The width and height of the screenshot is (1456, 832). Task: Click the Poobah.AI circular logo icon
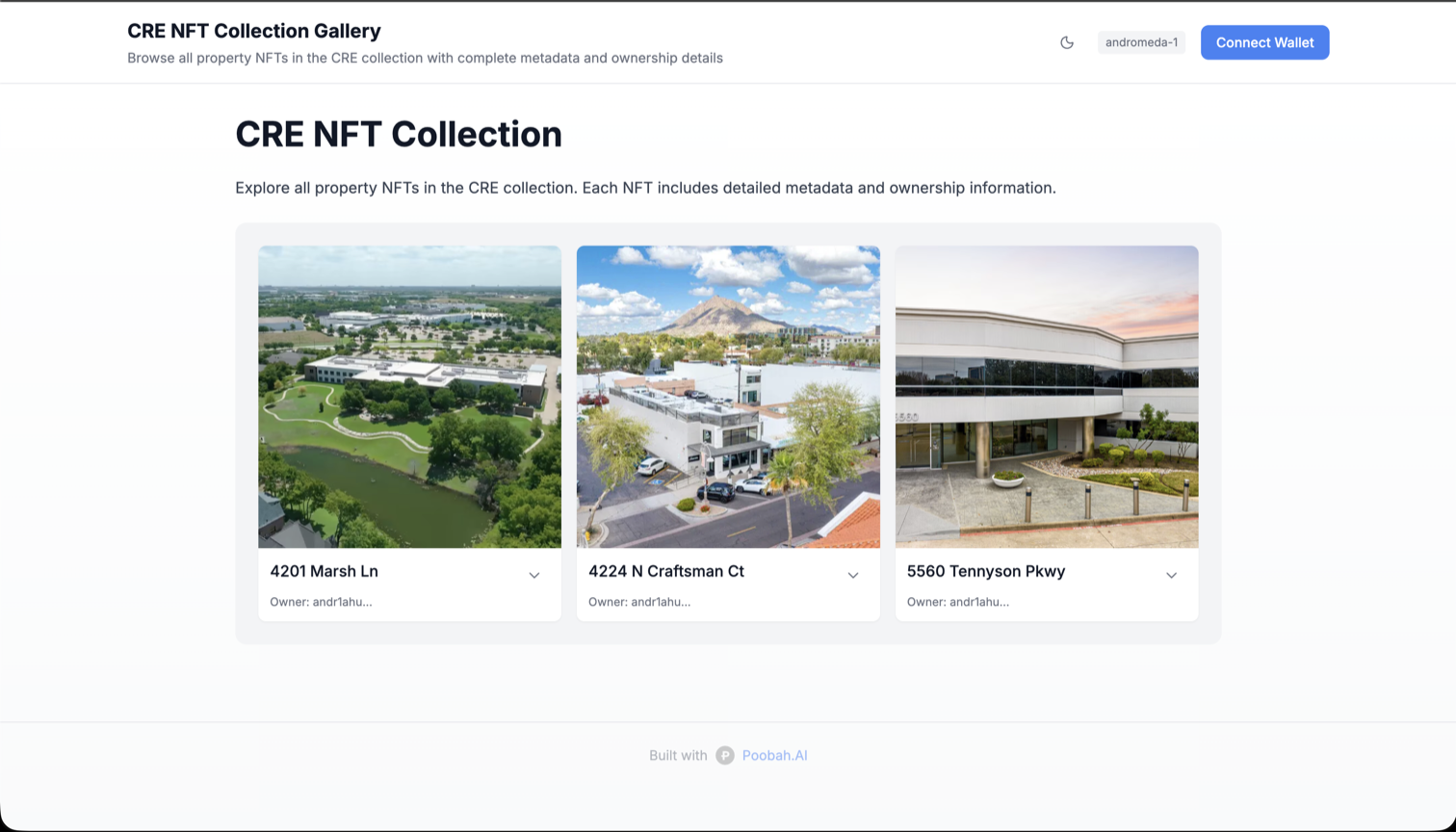[x=724, y=755]
